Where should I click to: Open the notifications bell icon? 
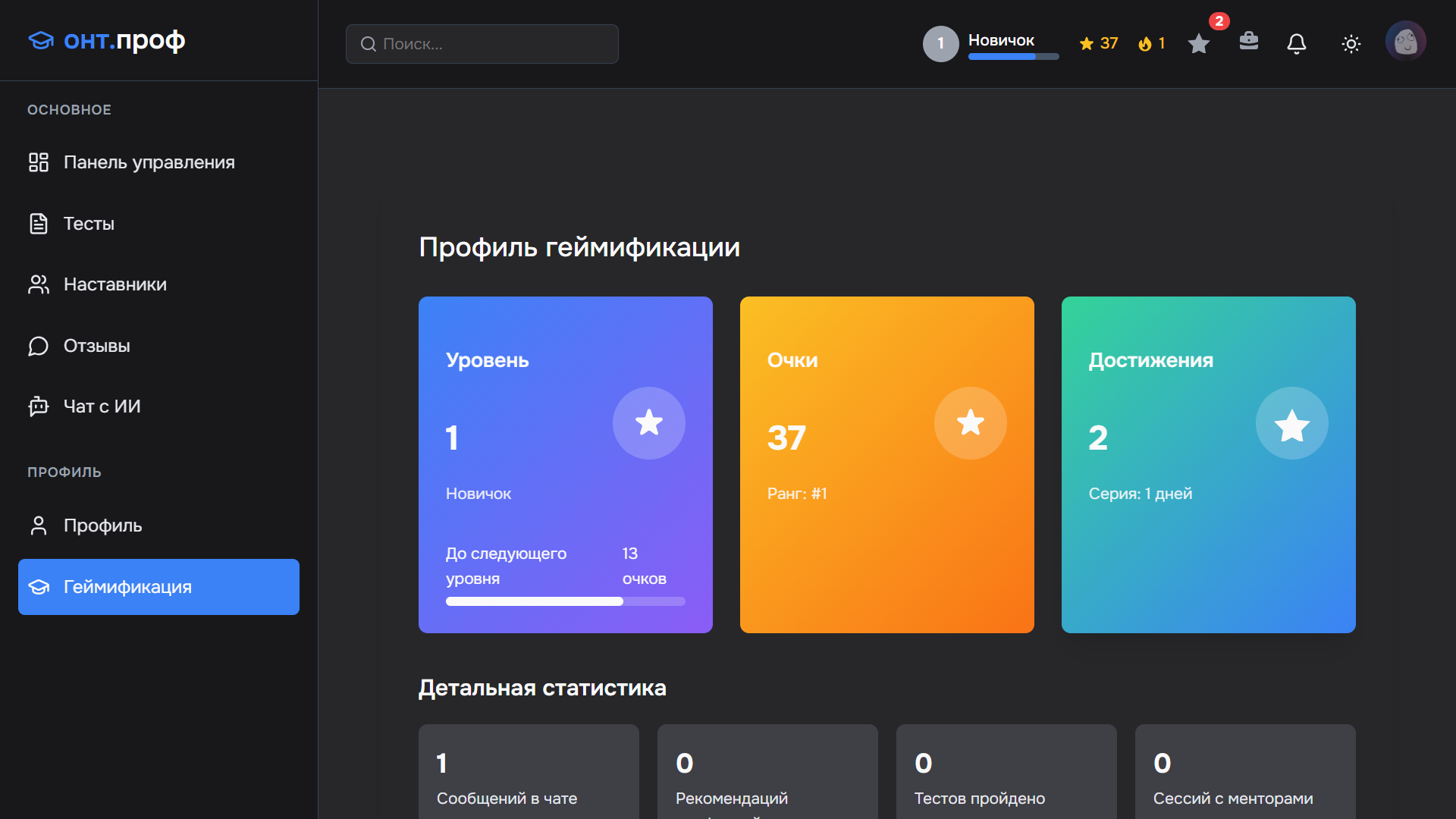tap(1297, 44)
